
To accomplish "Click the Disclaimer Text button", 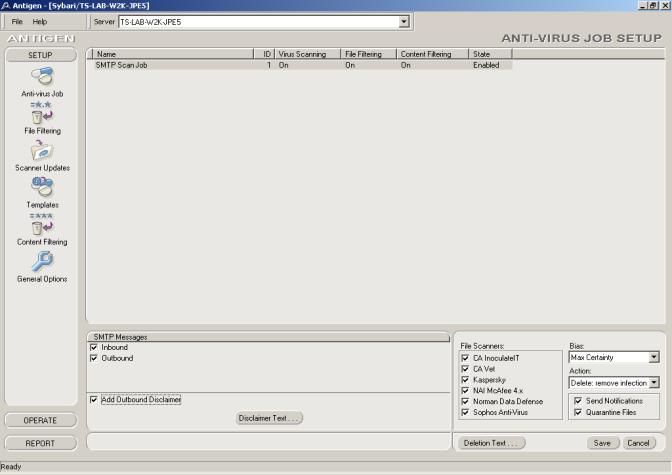I will (x=269, y=418).
